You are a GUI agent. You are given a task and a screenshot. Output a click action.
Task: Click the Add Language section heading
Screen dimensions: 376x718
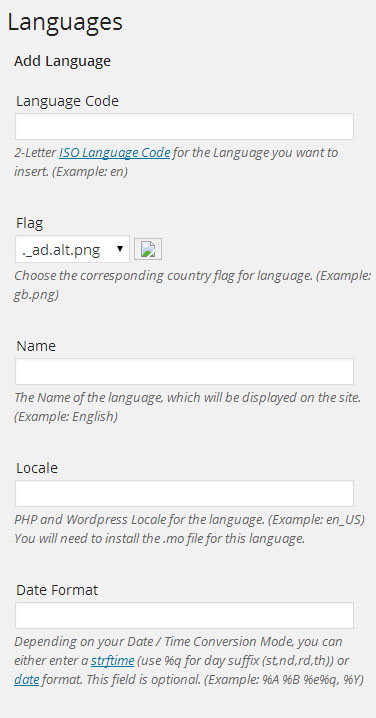click(62, 61)
